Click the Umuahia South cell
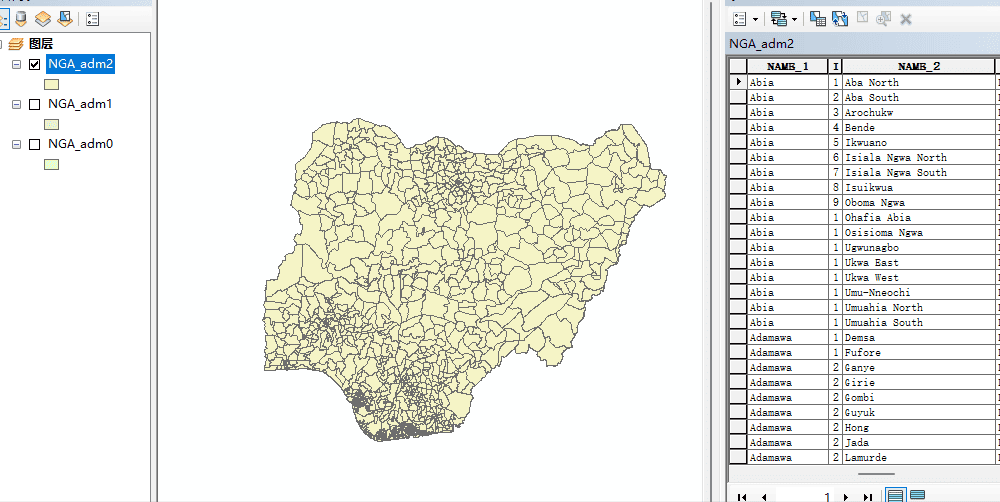This screenshot has height=502, width=1000. [919, 322]
